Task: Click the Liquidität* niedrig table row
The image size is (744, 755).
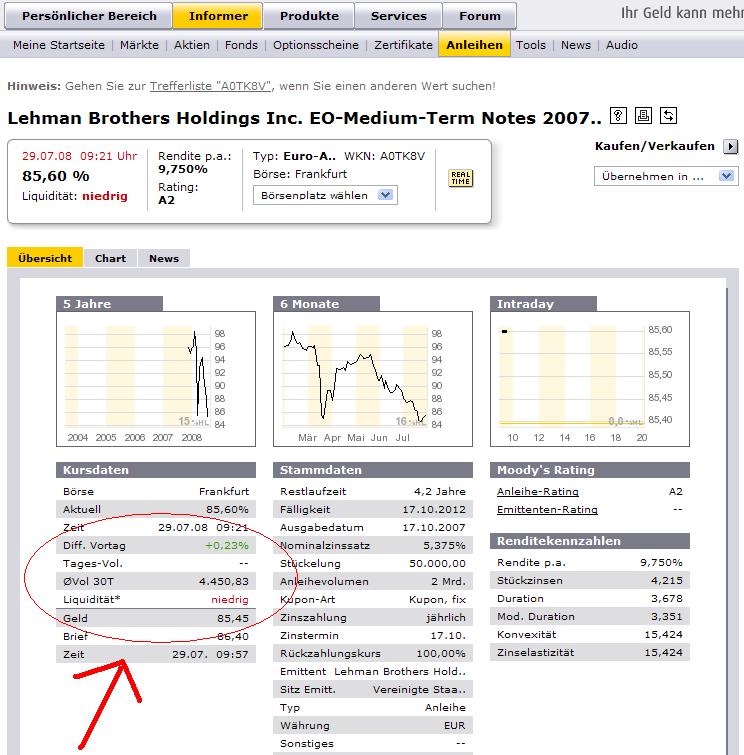Action: click(156, 599)
